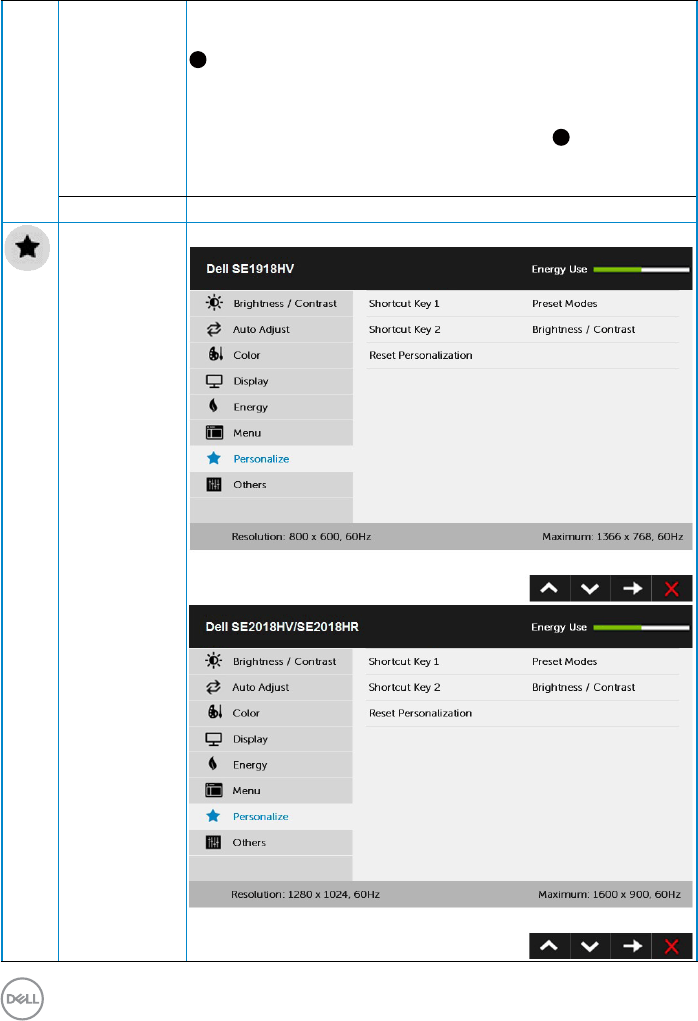Click Auto Adjust arrows icon in SE2018HV/SE2018HR menu
The image size is (698, 1021).
tap(214, 687)
